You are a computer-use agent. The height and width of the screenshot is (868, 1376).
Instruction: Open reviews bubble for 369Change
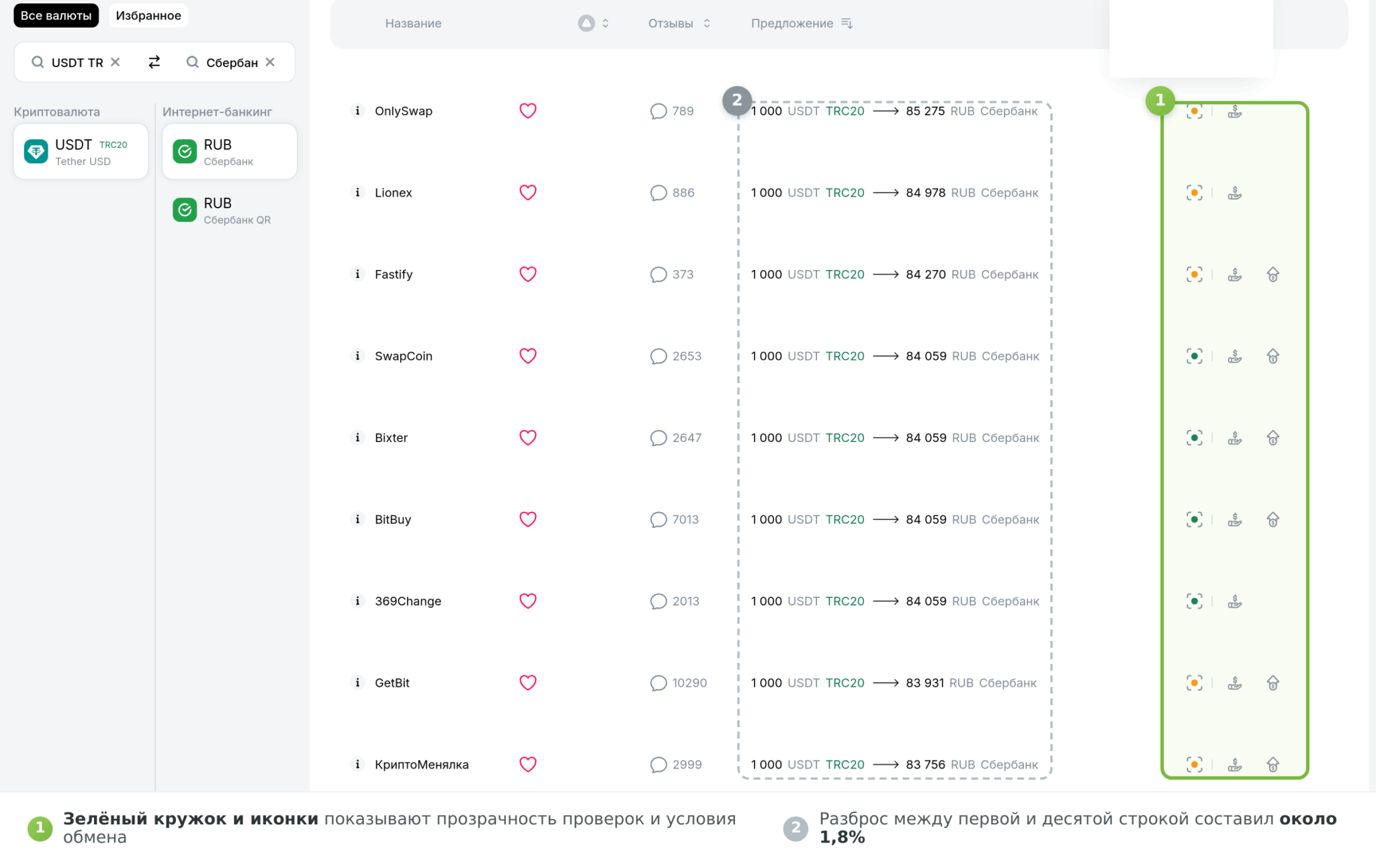658,601
